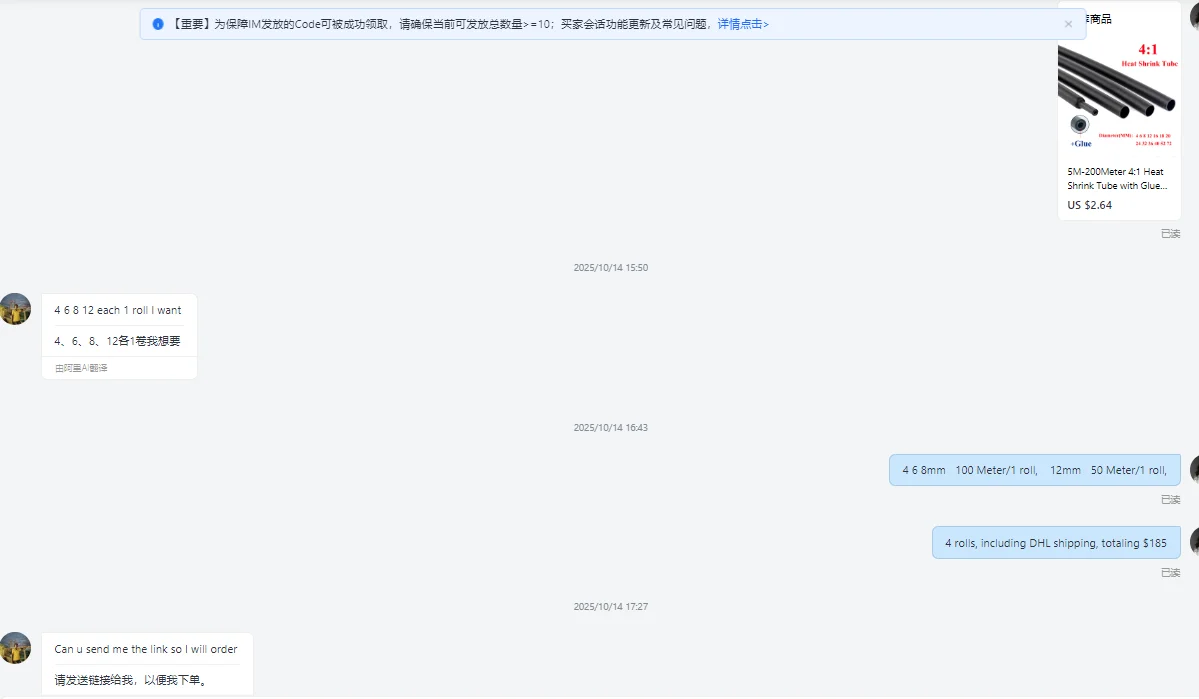Close the important notice banner
1199x699 pixels.
coord(1068,24)
